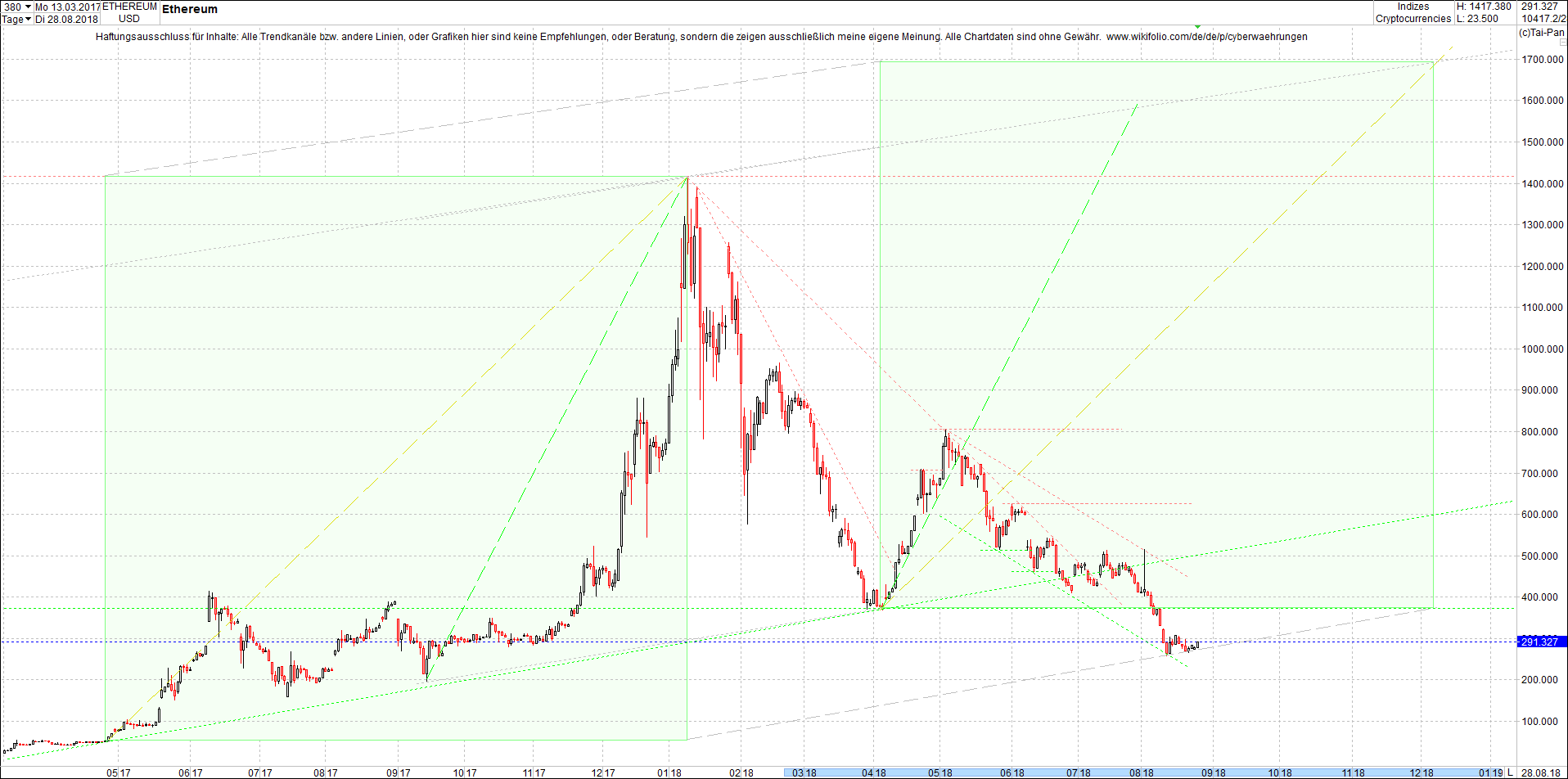
Task: Open the "Indizes" category
Action: click(x=1412, y=7)
